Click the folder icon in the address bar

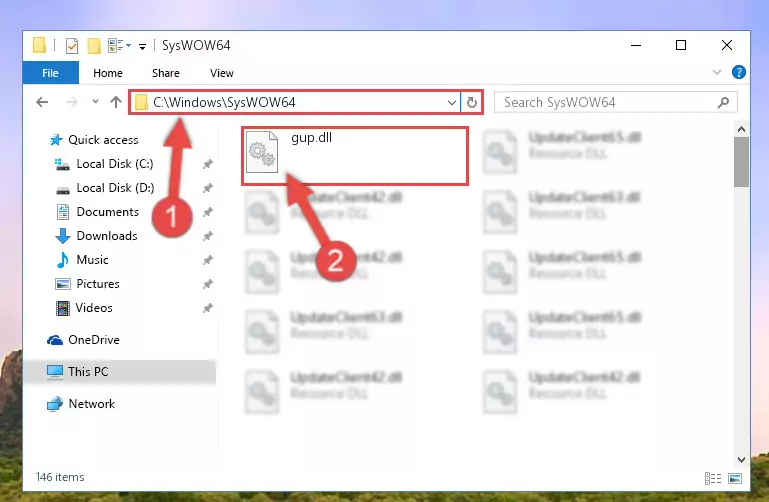142,102
